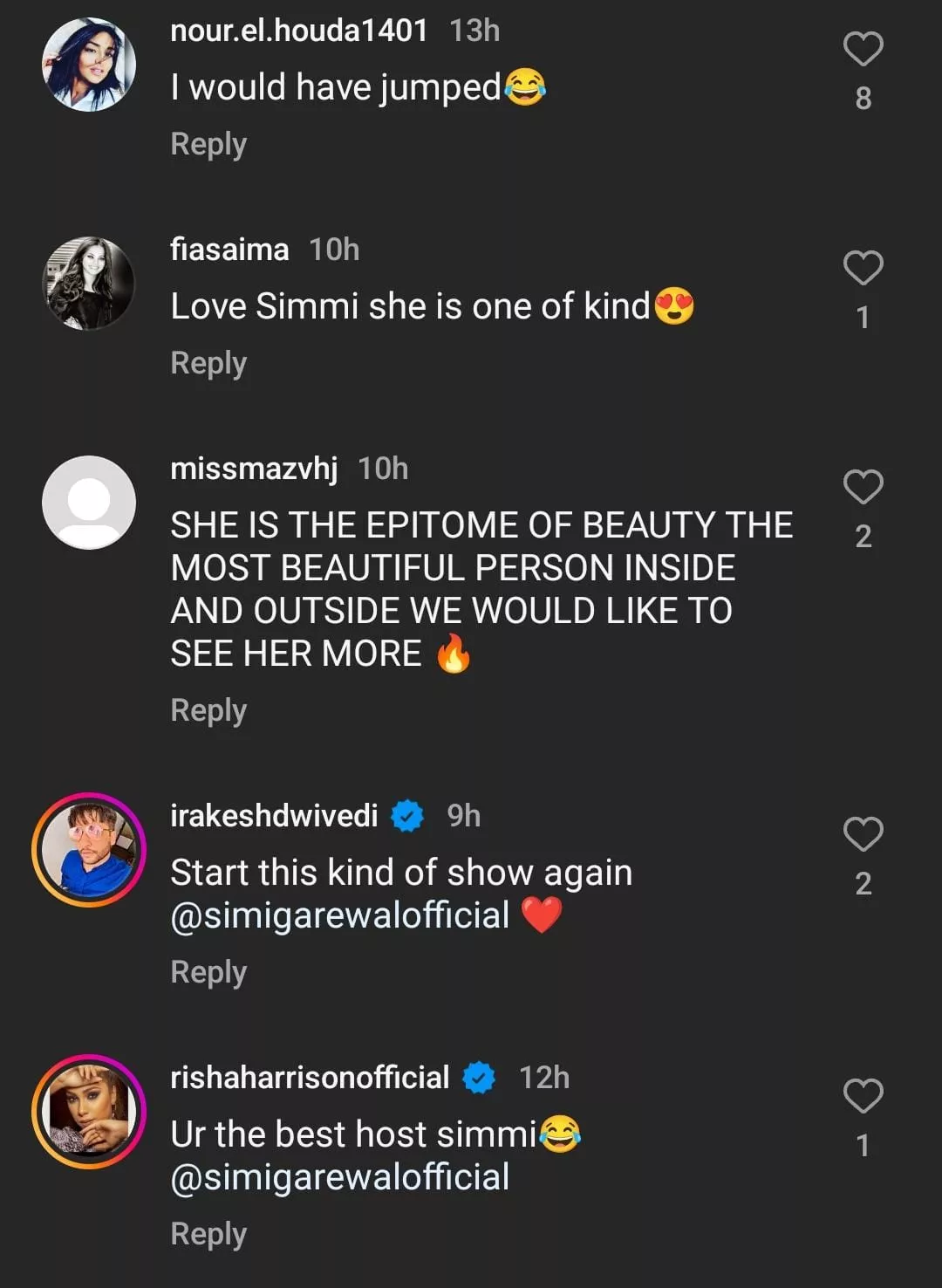This screenshot has height=1288, width=942.
Task: Tap heart on rishaharrisonofficial's comment
Action: (863, 1096)
